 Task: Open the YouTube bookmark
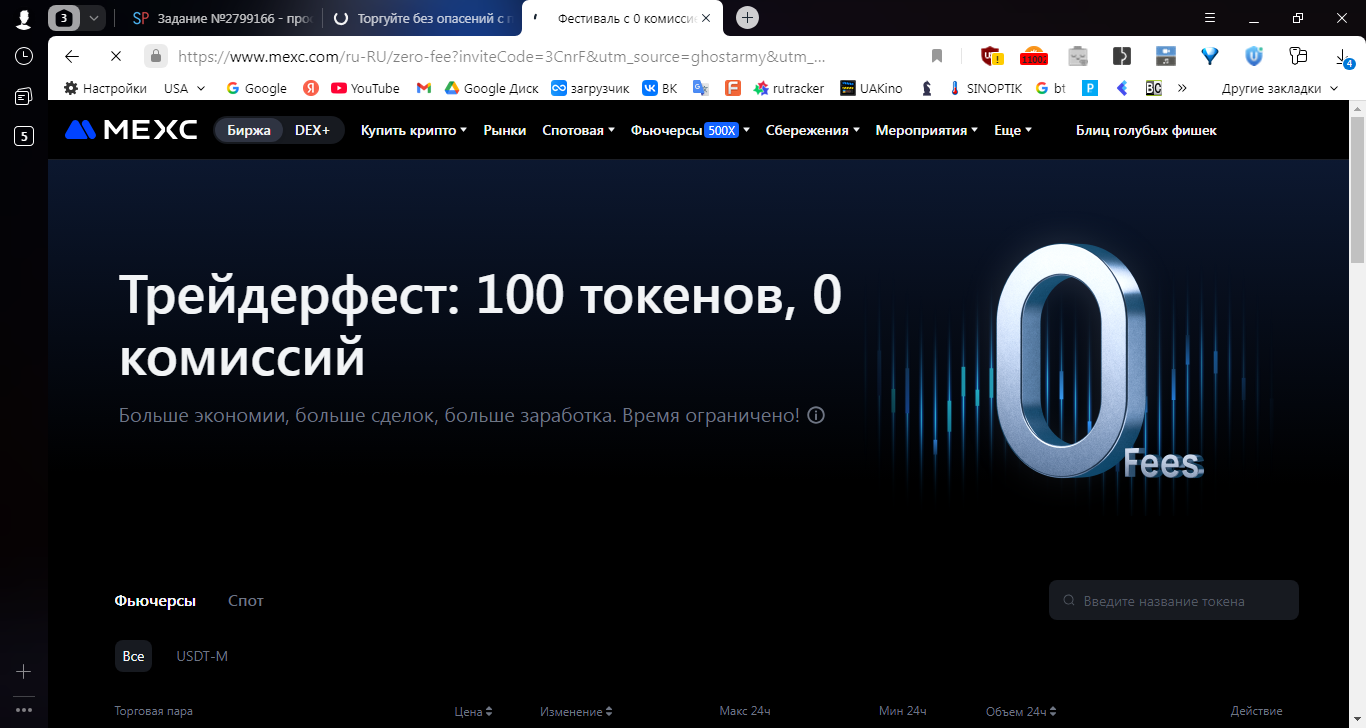pyautogui.click(x=365, y=88)
